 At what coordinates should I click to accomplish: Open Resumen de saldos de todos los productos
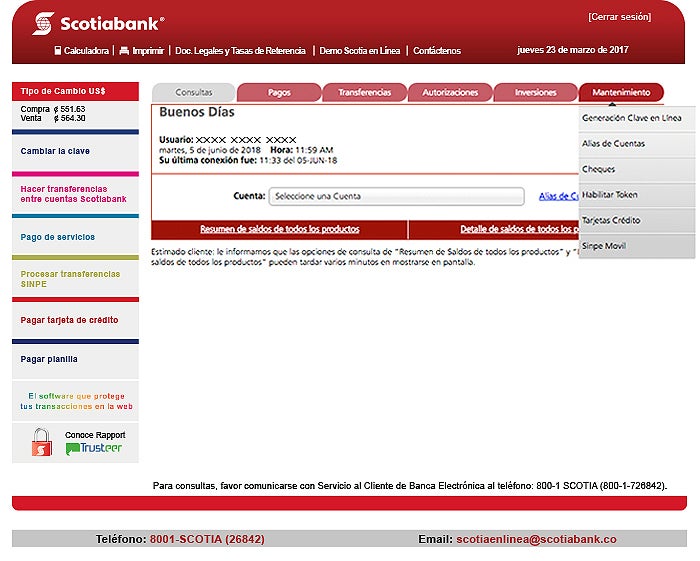click(x=279, y=229)
